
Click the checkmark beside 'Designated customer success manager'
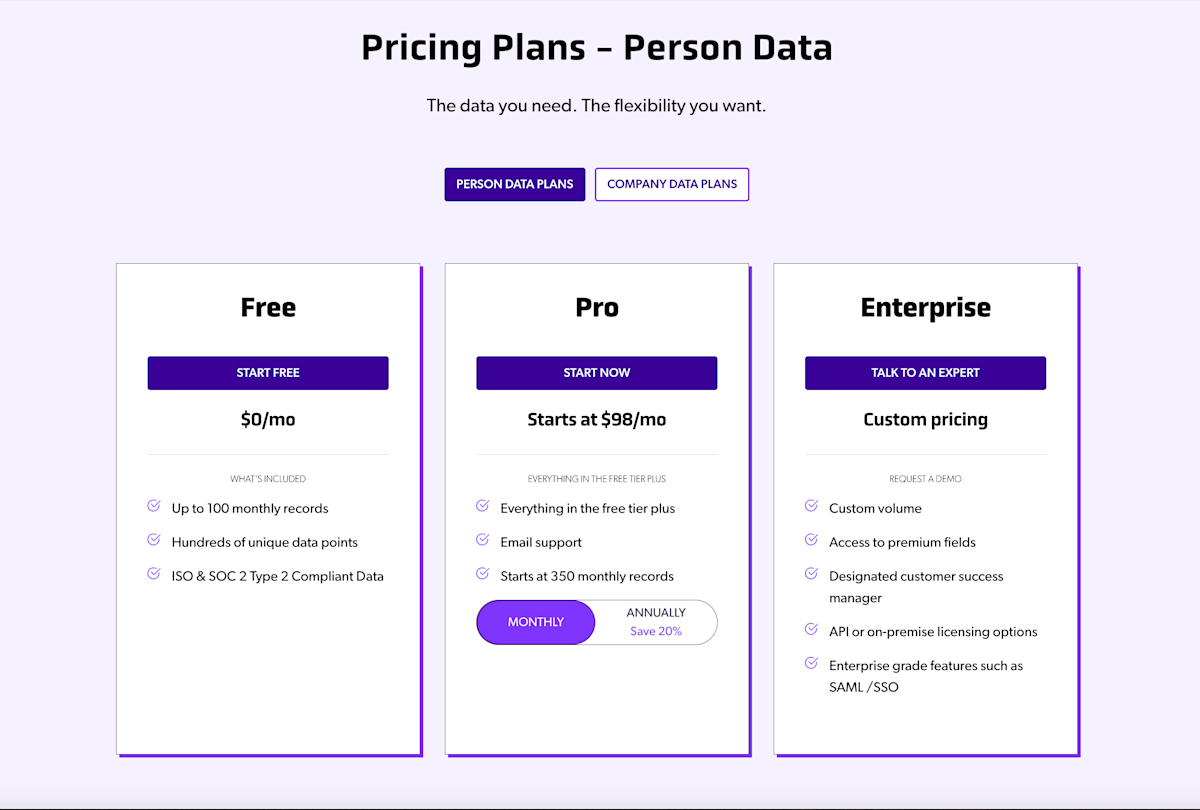pos(811,574)
